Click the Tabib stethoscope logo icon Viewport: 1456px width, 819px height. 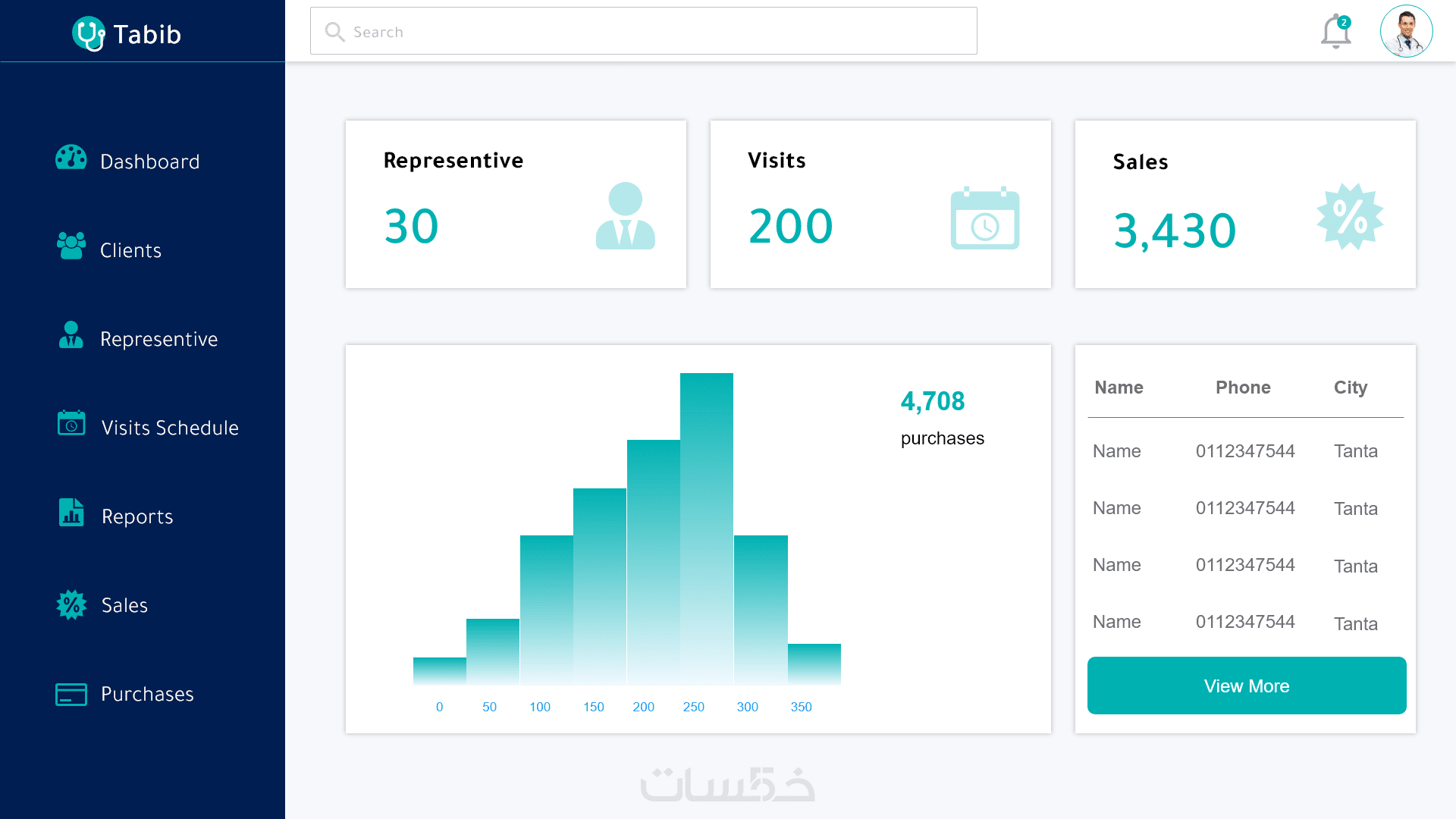89,34
